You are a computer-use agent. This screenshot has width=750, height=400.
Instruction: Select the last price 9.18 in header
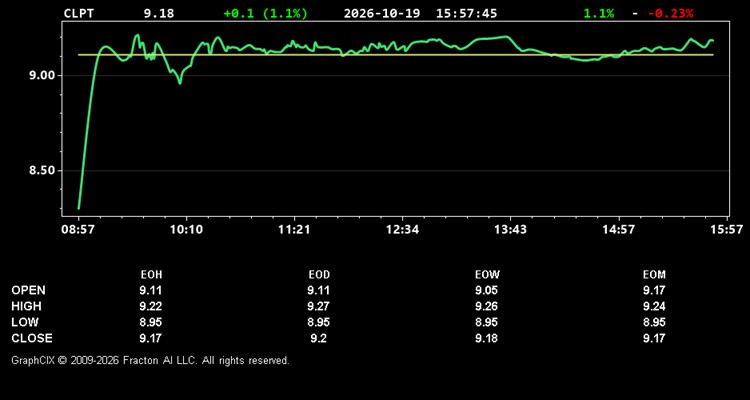coord(159,13)
